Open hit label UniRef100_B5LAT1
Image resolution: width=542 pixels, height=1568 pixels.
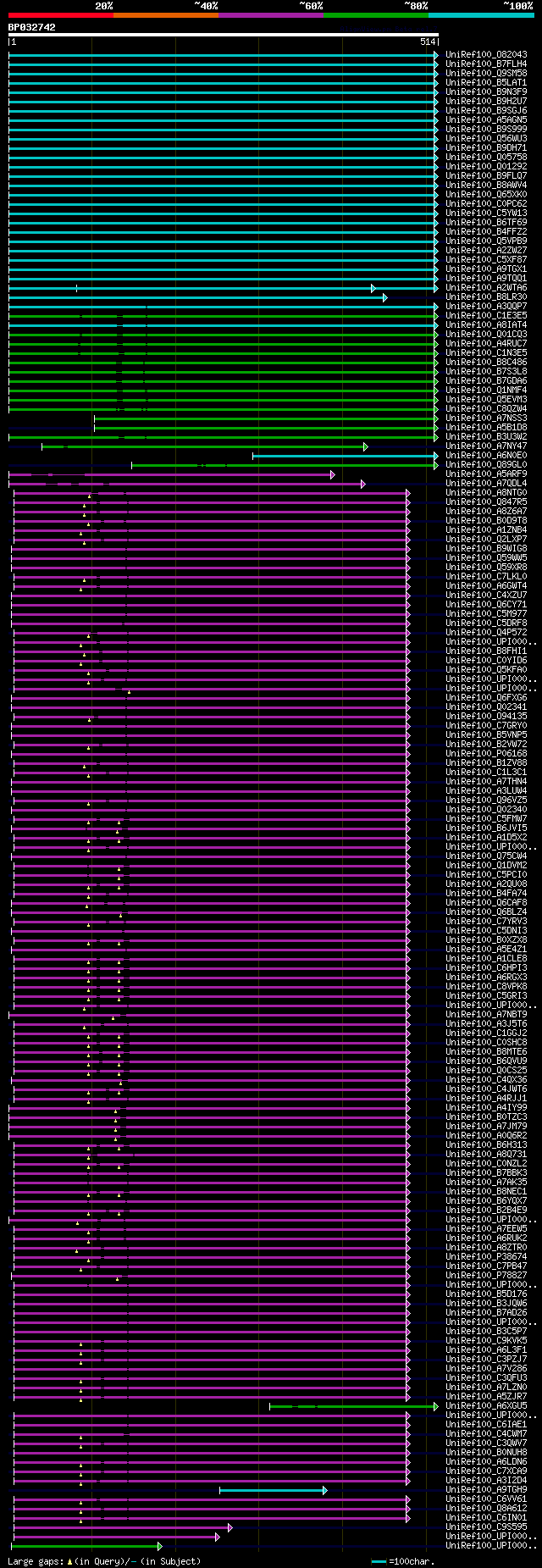[486, 82]
